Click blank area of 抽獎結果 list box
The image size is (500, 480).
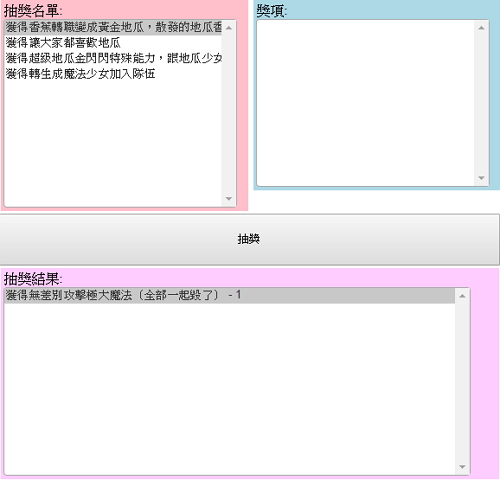[230, 388]
